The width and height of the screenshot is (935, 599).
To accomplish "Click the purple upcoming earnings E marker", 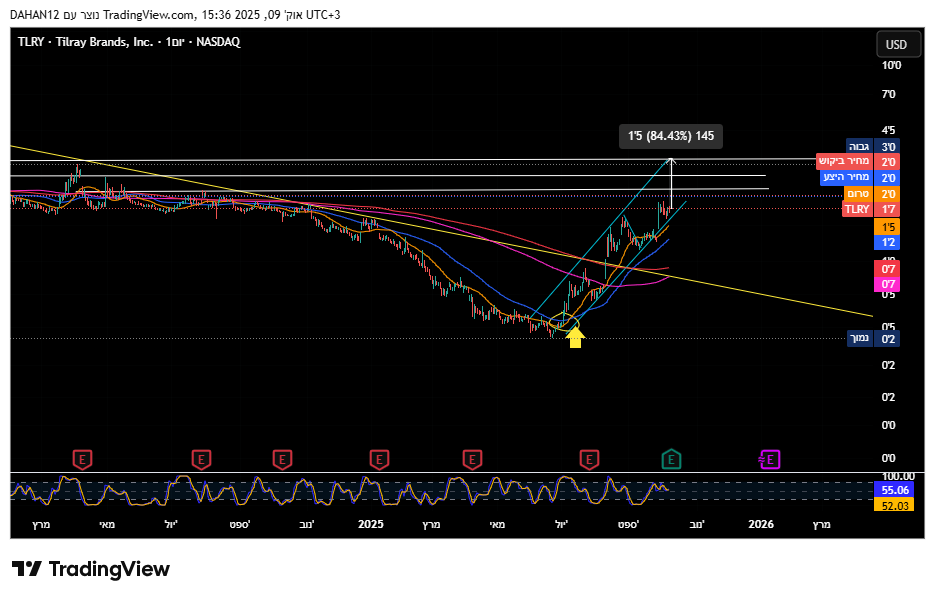I will click(x=769, y=460).
